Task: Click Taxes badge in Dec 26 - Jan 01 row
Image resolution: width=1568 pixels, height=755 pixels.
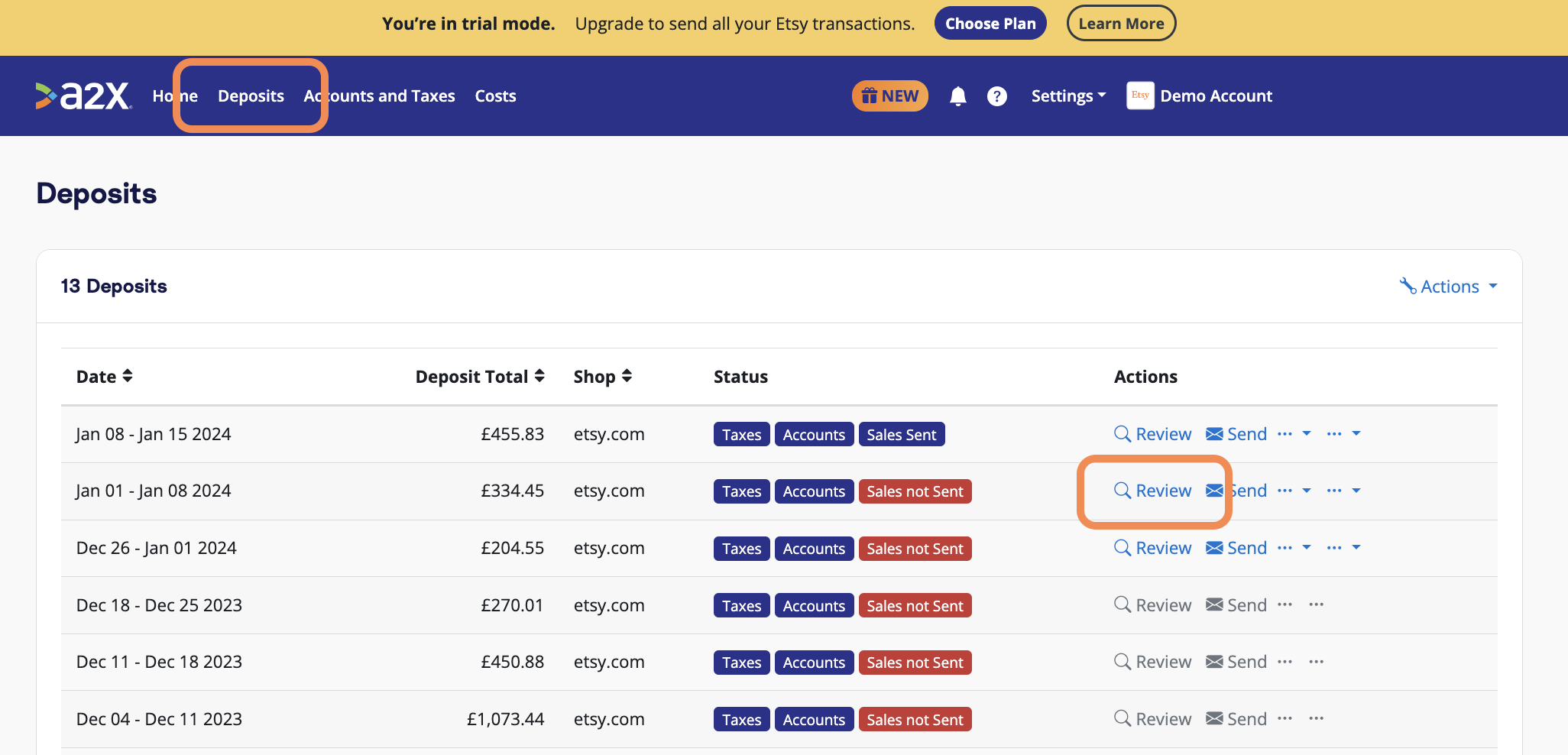Action: pos(742,549)
